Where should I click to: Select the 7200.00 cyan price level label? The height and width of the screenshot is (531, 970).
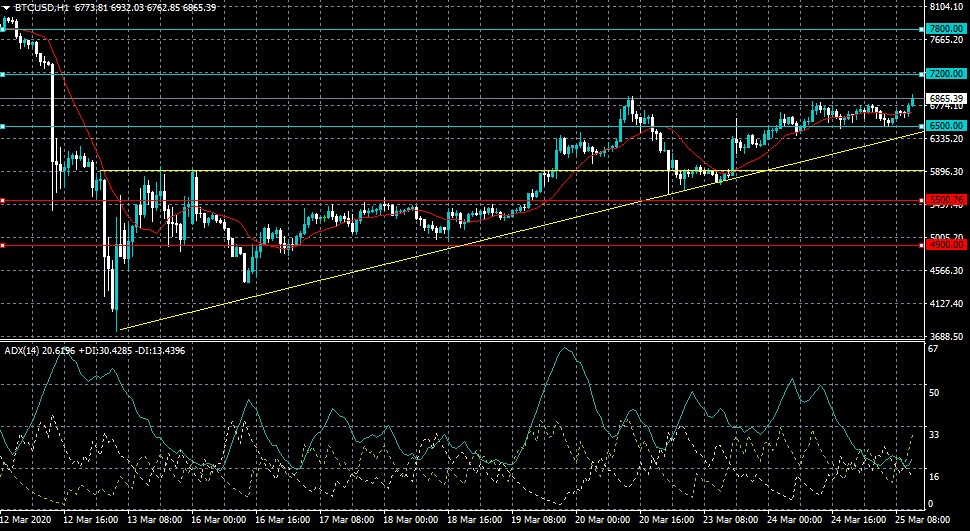tap(946, 74)
